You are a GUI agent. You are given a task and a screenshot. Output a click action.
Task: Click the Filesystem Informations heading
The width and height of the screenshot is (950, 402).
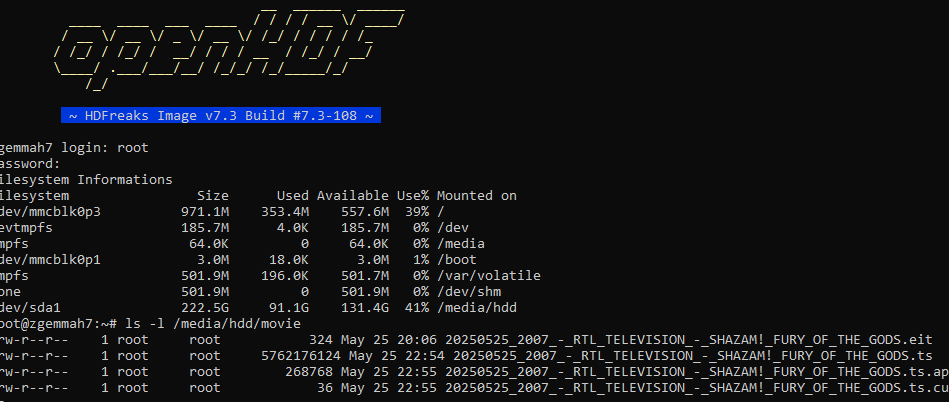point(85,180)
